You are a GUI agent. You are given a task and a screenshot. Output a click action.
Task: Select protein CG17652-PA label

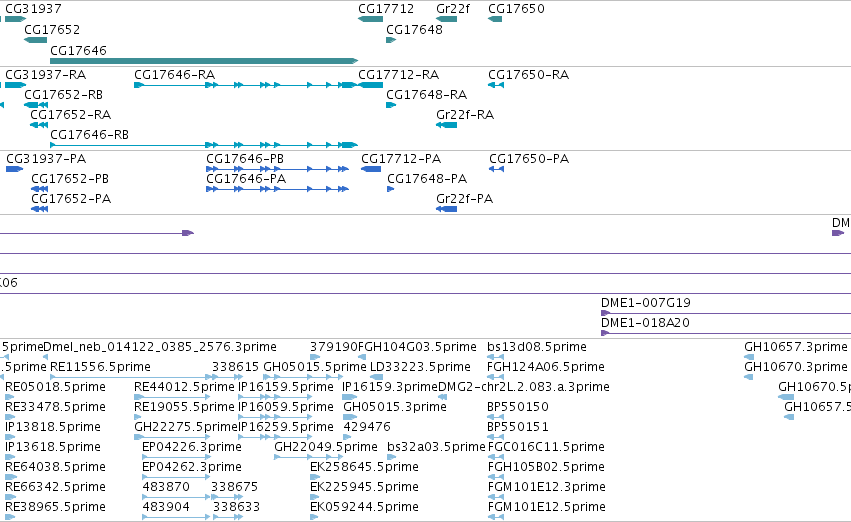71,199
